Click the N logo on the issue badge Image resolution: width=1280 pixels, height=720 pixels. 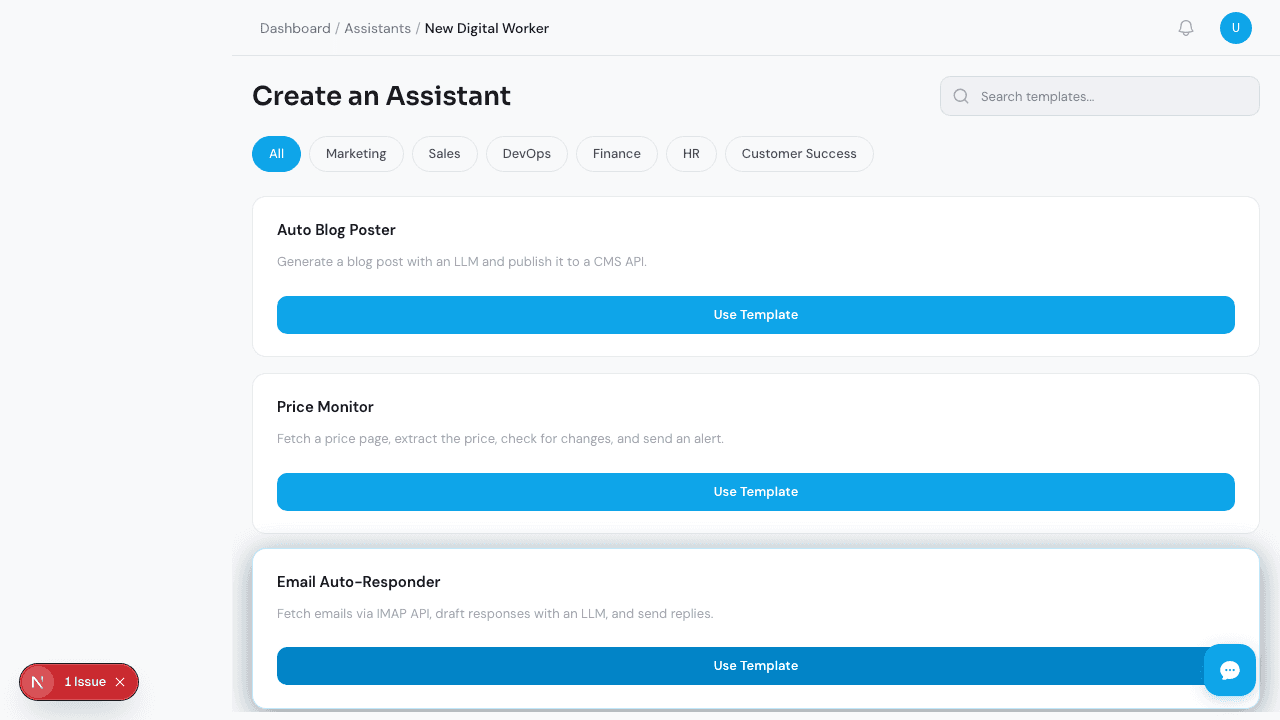pyautogui.click(x=37, y=681)
